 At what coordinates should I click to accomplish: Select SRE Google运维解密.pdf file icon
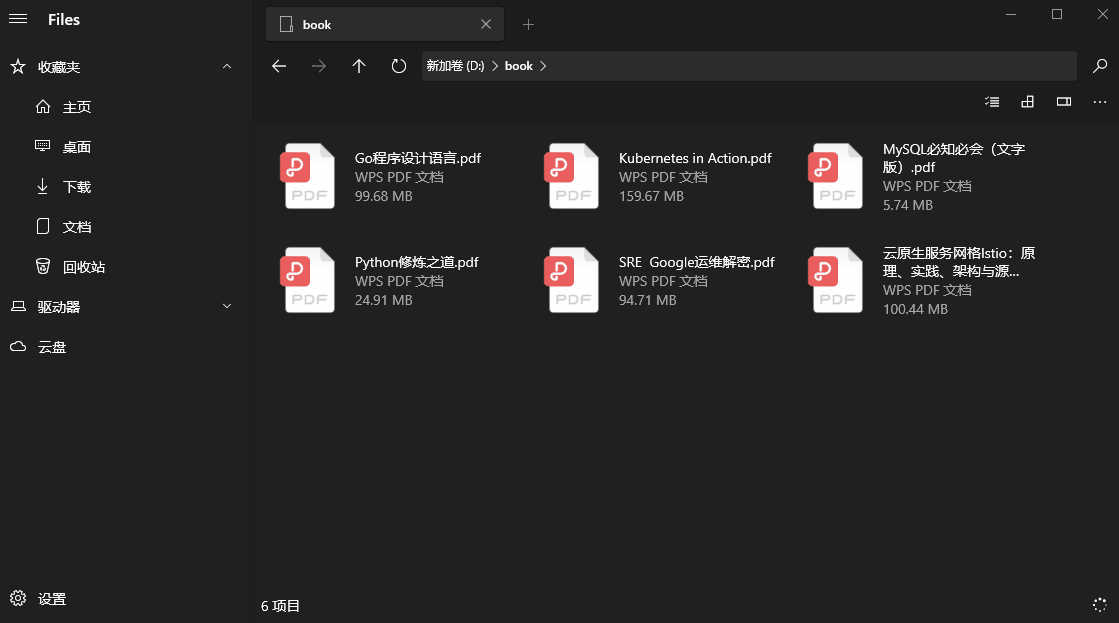(x=572, y=280)
